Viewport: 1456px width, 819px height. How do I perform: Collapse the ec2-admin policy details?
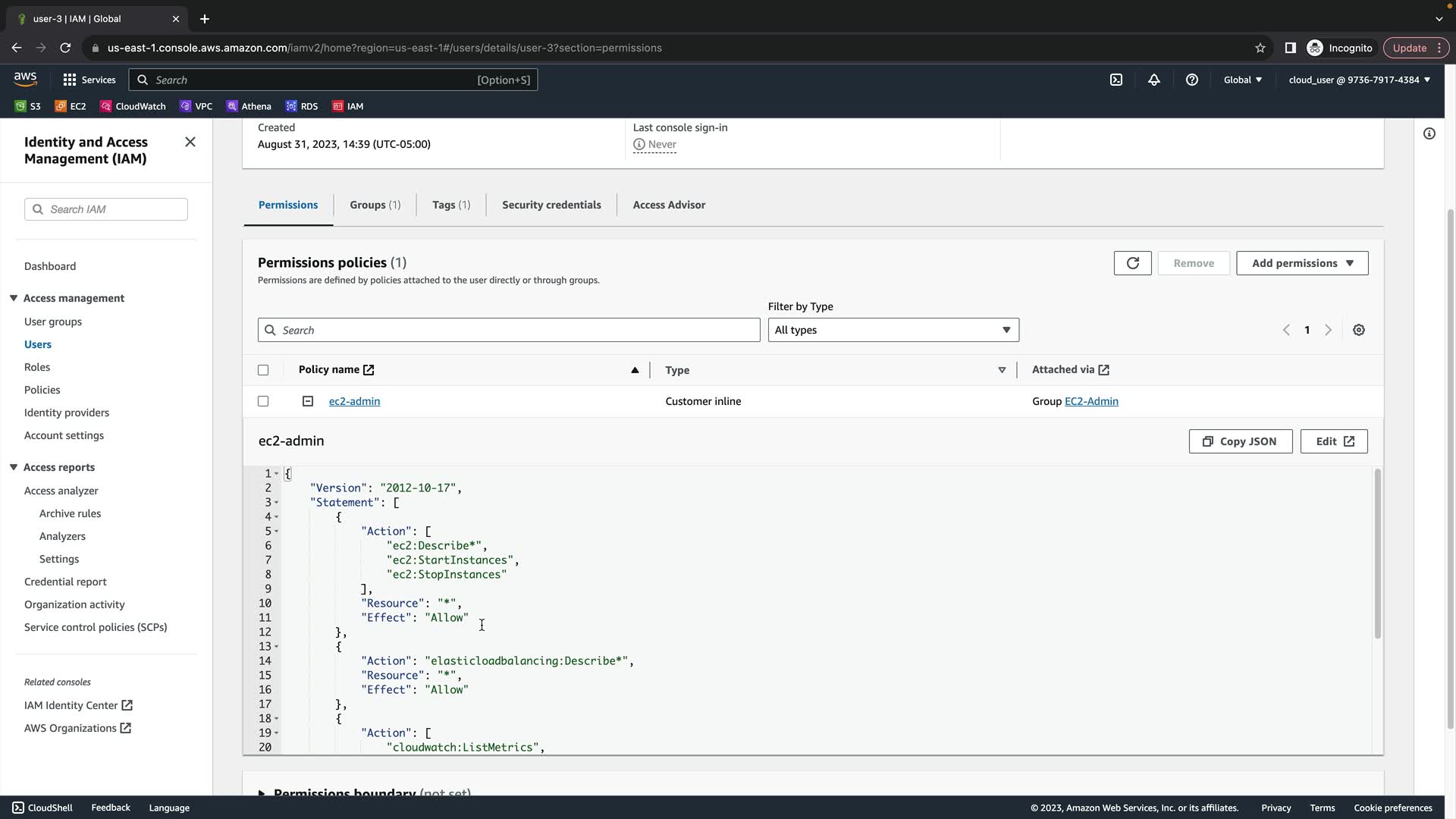point(308,401)
